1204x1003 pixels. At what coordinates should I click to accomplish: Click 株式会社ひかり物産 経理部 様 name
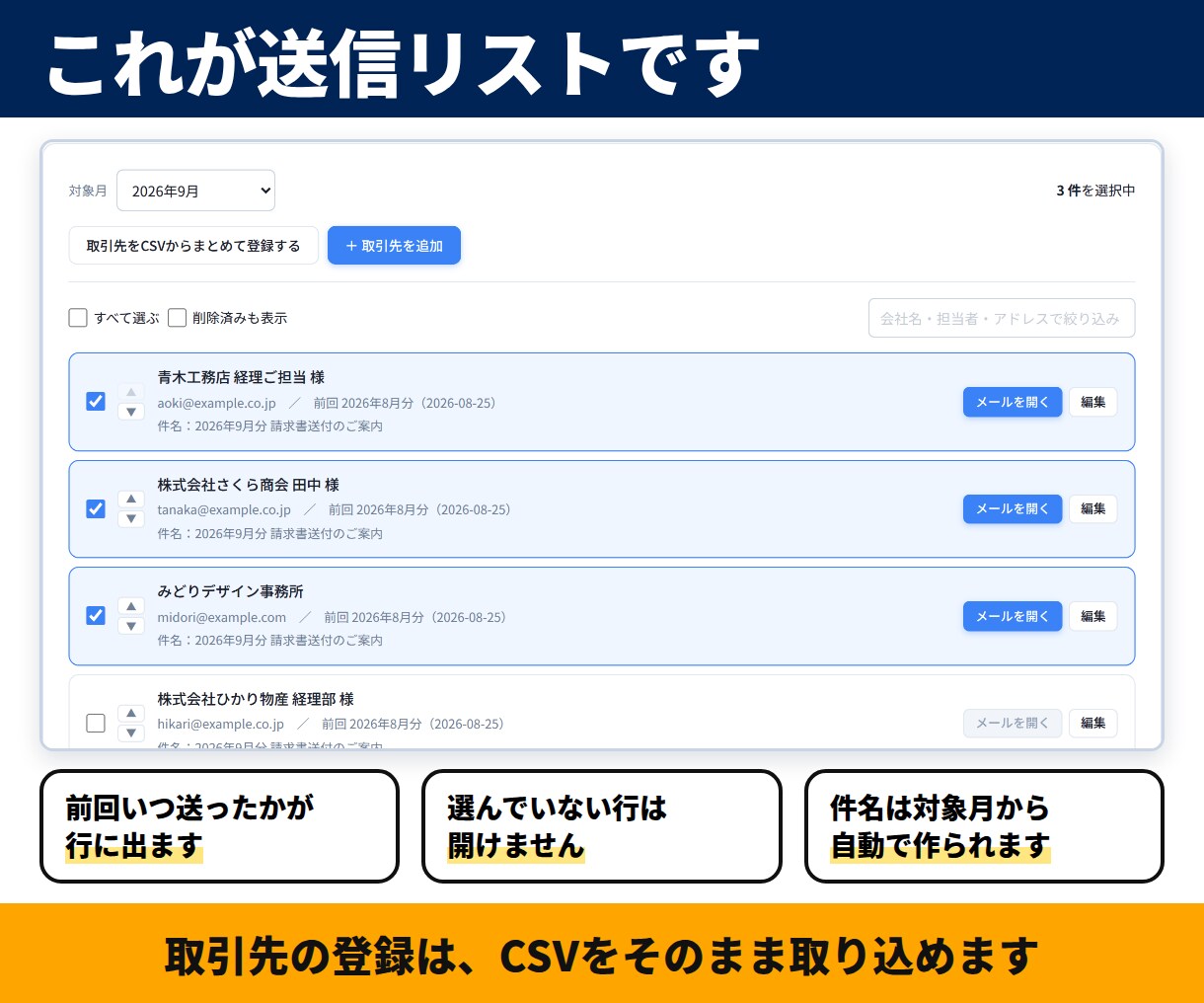256,699
